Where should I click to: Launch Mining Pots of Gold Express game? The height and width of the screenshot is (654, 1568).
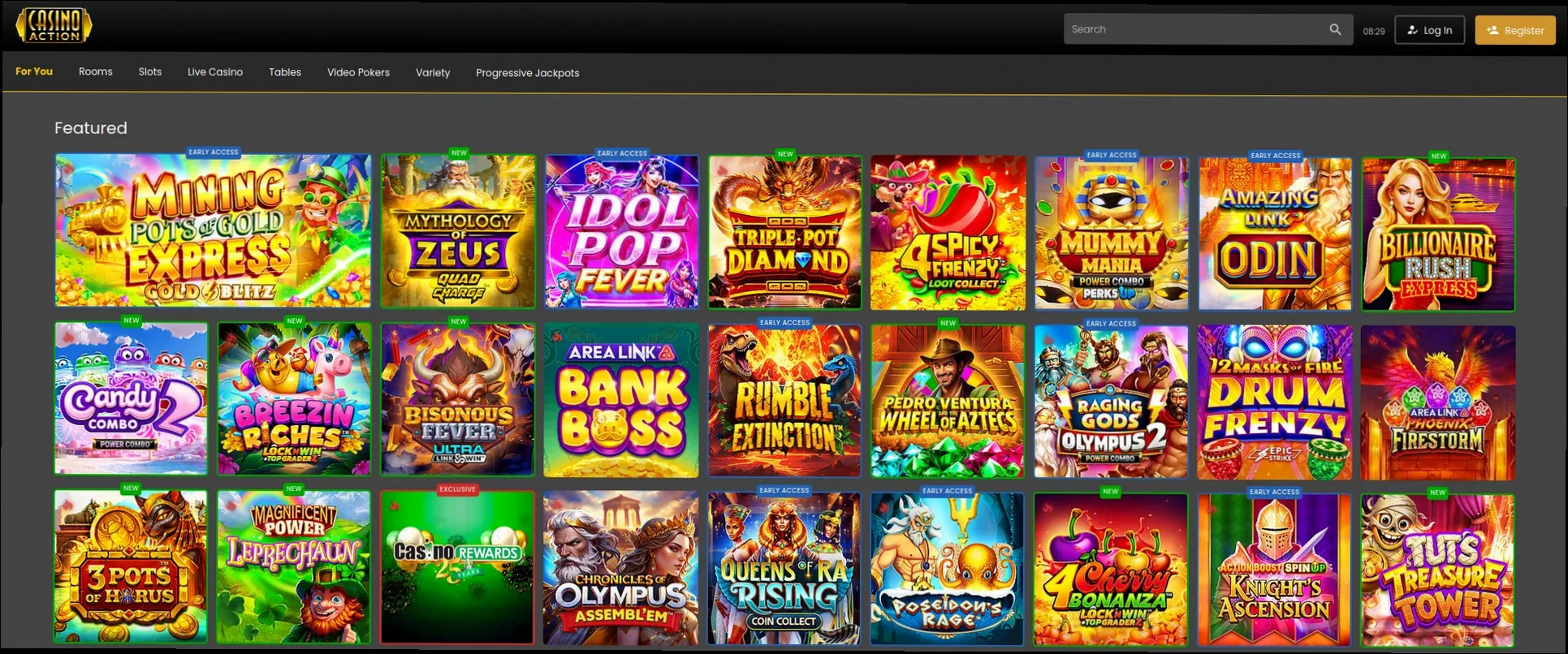pyautogui.click(x=213, y=230)
